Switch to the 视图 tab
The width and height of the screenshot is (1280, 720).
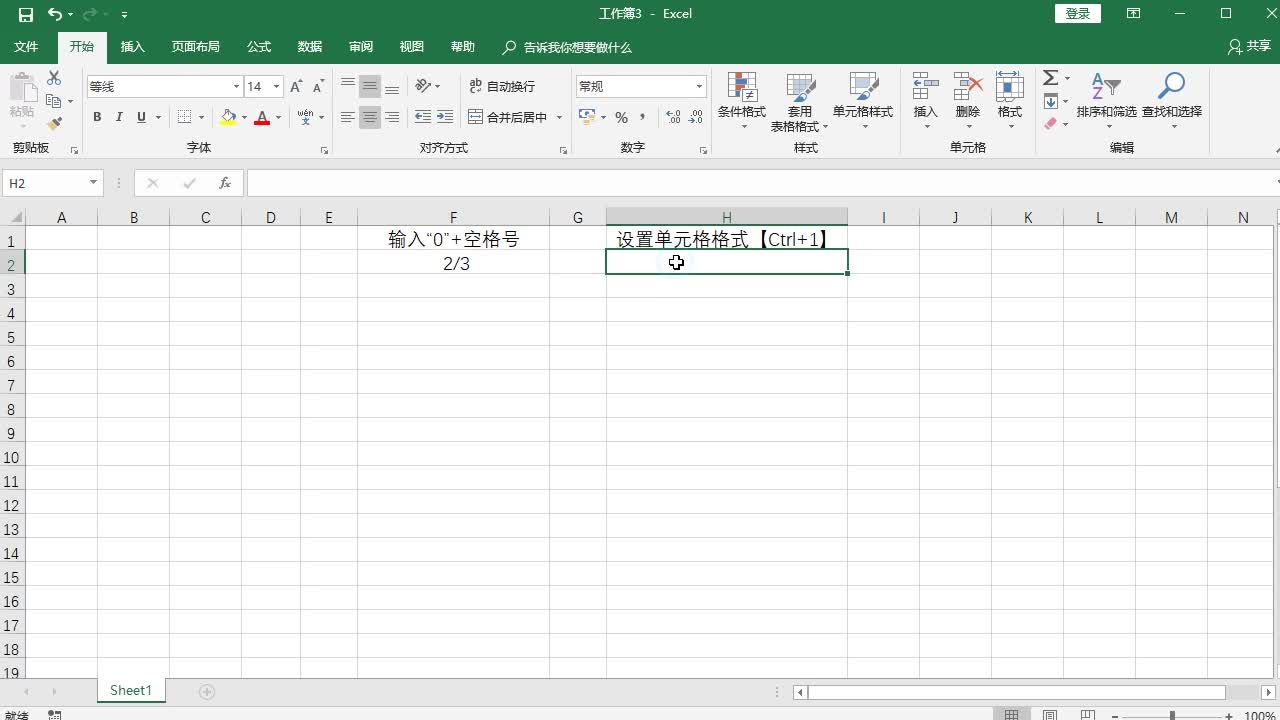click(x=411, y=47)
